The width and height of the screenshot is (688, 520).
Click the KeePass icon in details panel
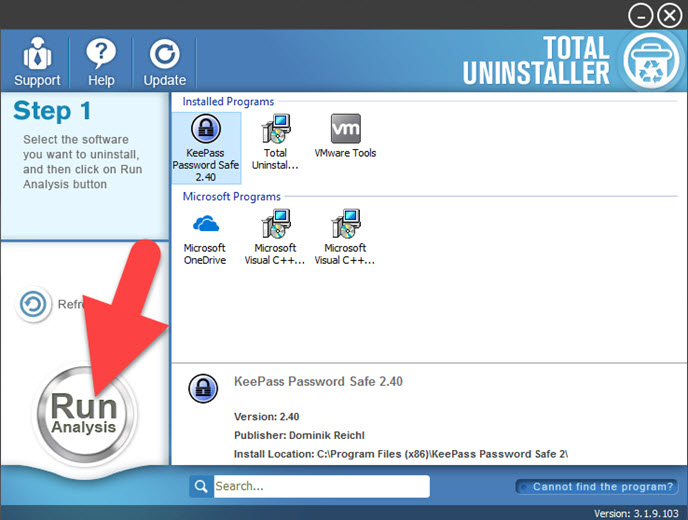203,388
